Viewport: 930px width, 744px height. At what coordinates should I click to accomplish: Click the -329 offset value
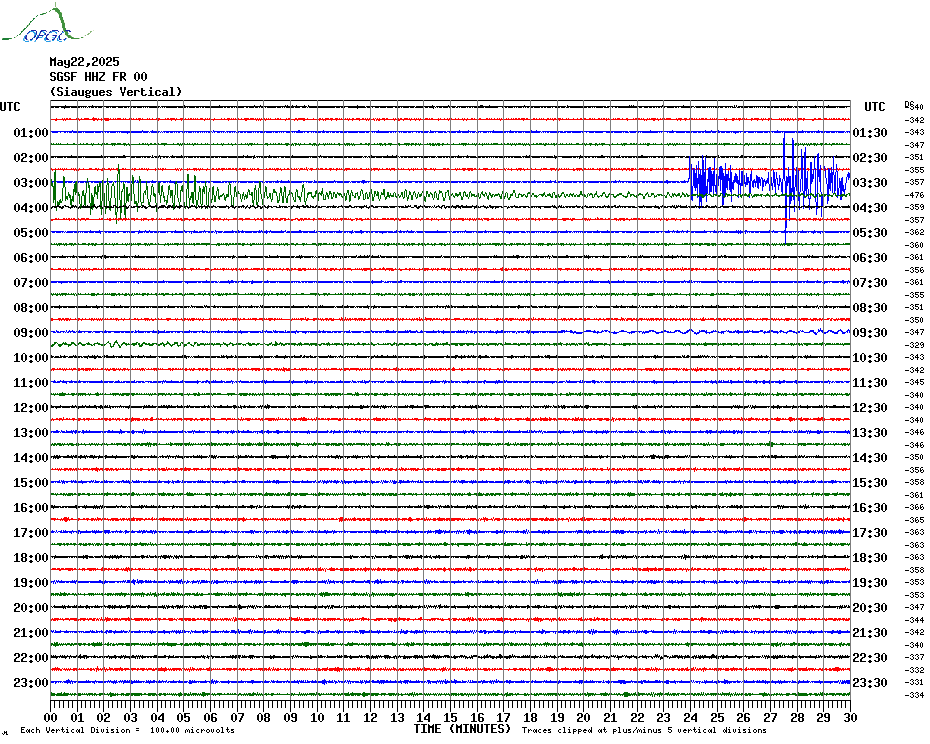click(915, 345)
